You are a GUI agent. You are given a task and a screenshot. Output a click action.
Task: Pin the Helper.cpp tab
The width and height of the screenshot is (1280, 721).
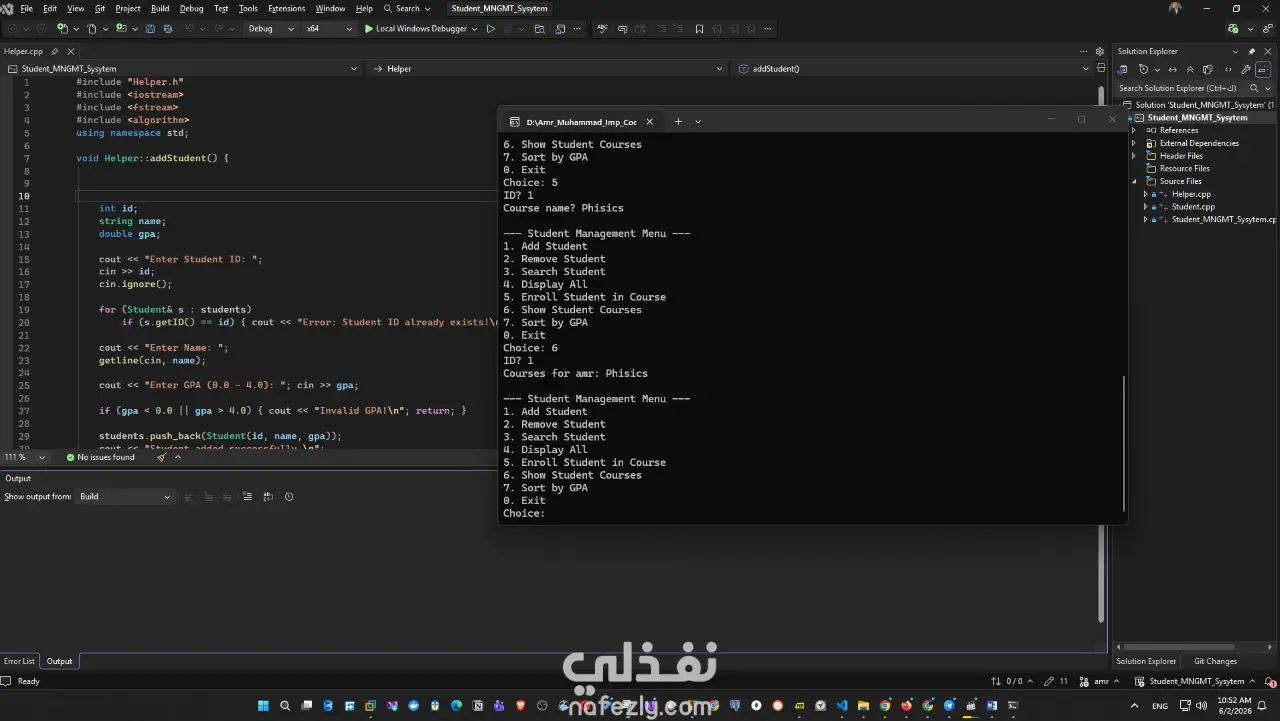55,51
